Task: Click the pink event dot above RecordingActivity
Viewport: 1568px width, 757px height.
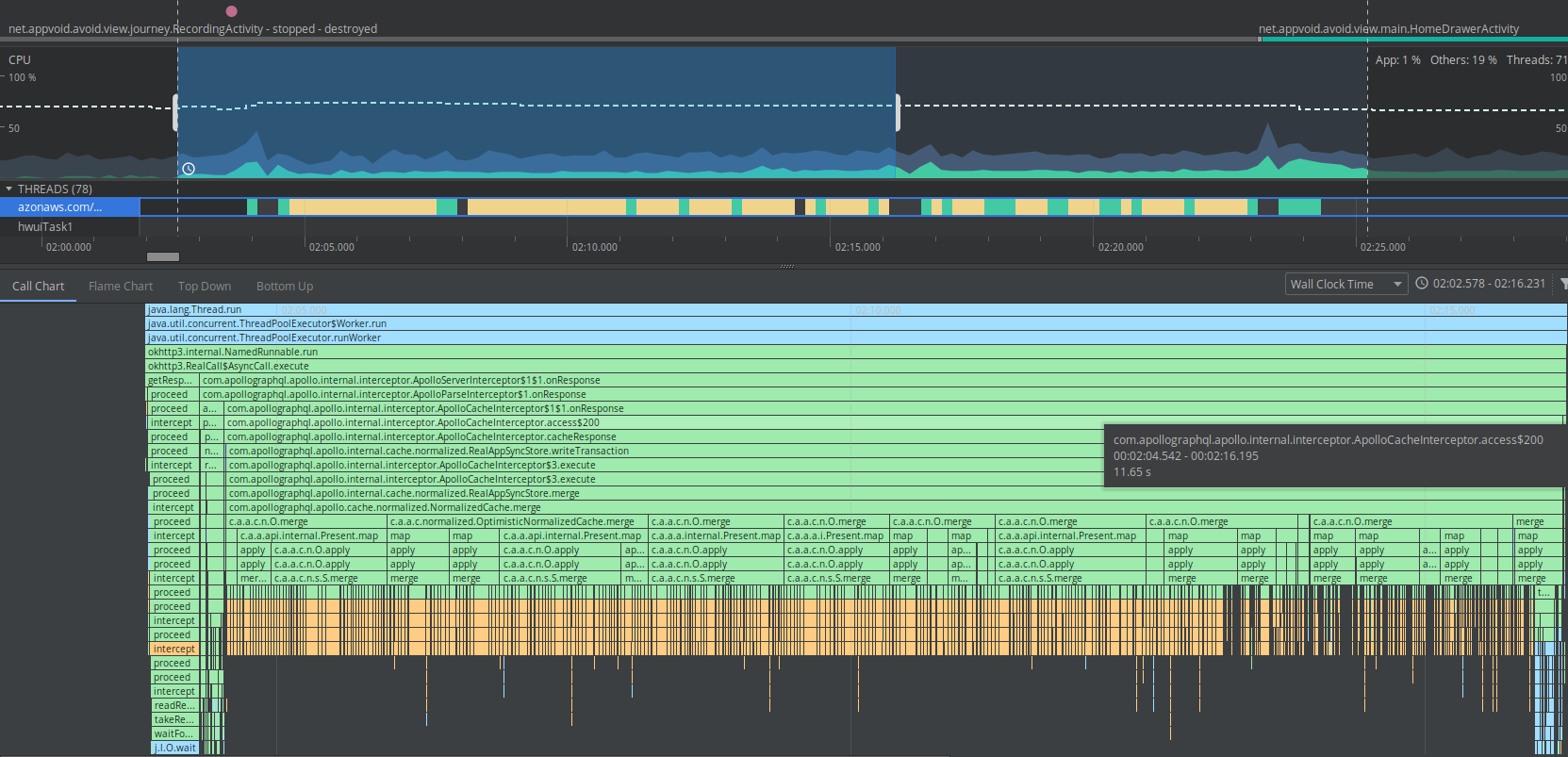Action: click(x=232, y=11)
